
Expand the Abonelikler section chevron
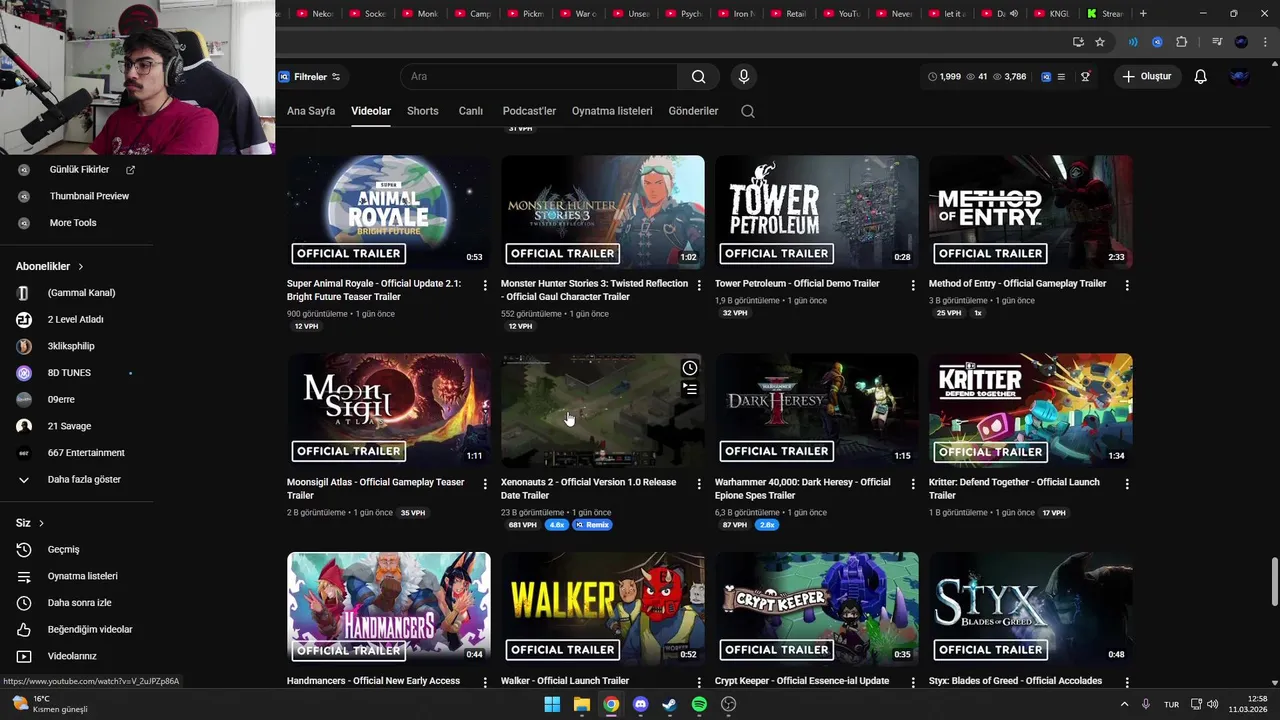point(81,267)
